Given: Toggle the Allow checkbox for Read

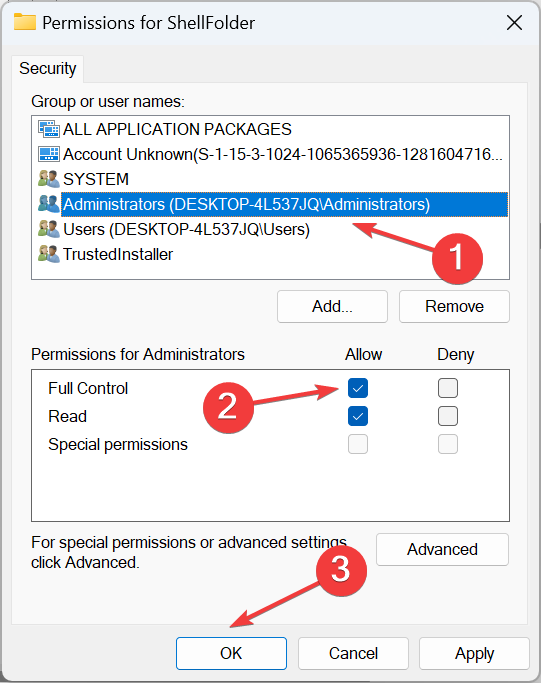Looking at the screenshot, I should (x=358, y=416).
